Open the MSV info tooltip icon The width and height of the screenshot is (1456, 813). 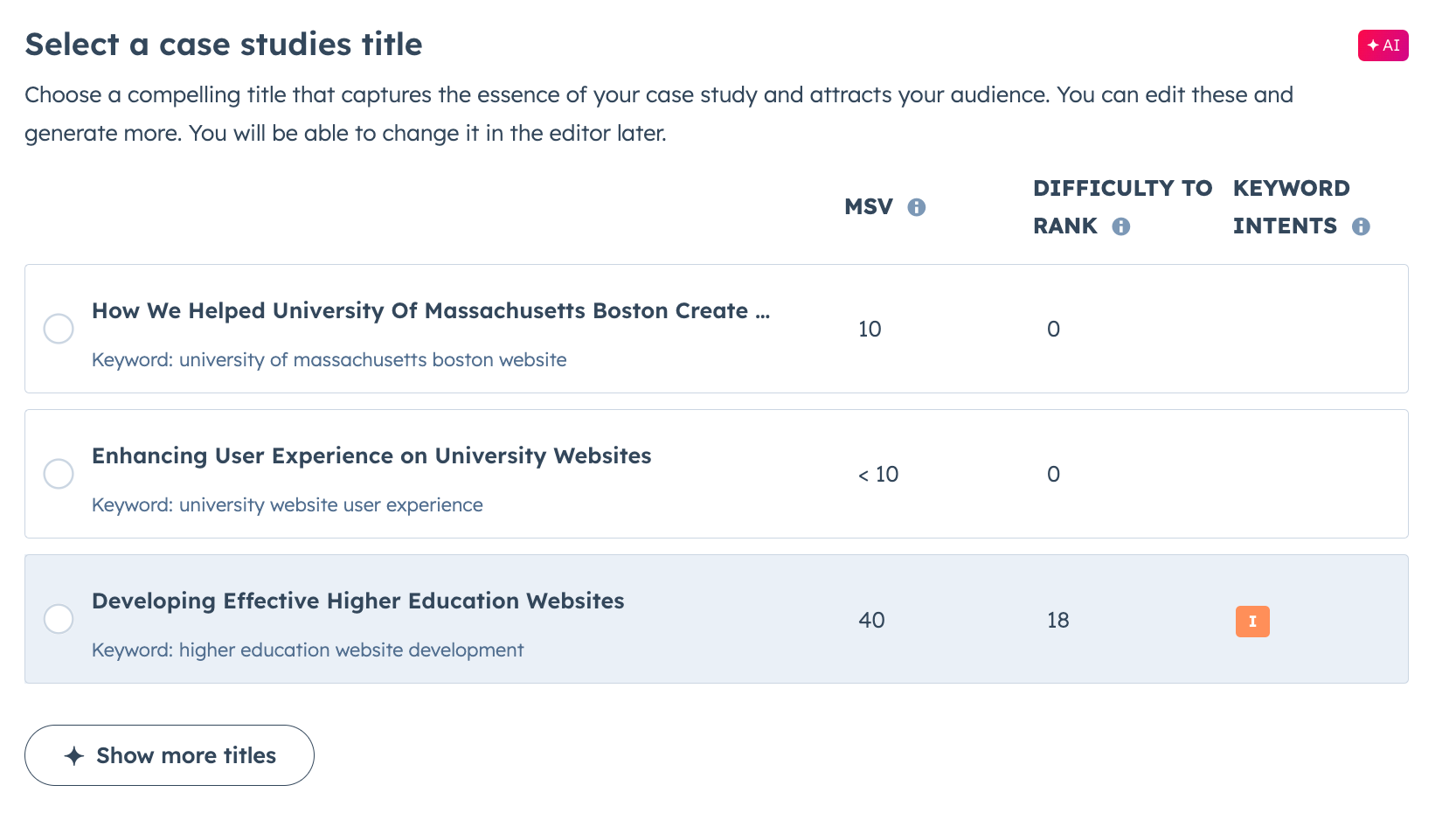click(x=916, y=207)
